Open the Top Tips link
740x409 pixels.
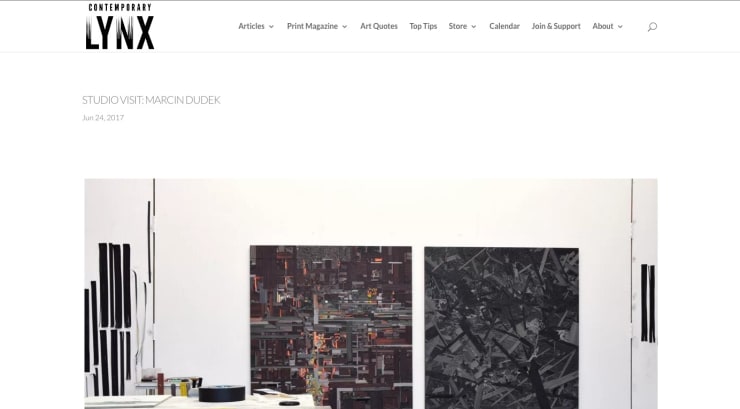[423, 26]
